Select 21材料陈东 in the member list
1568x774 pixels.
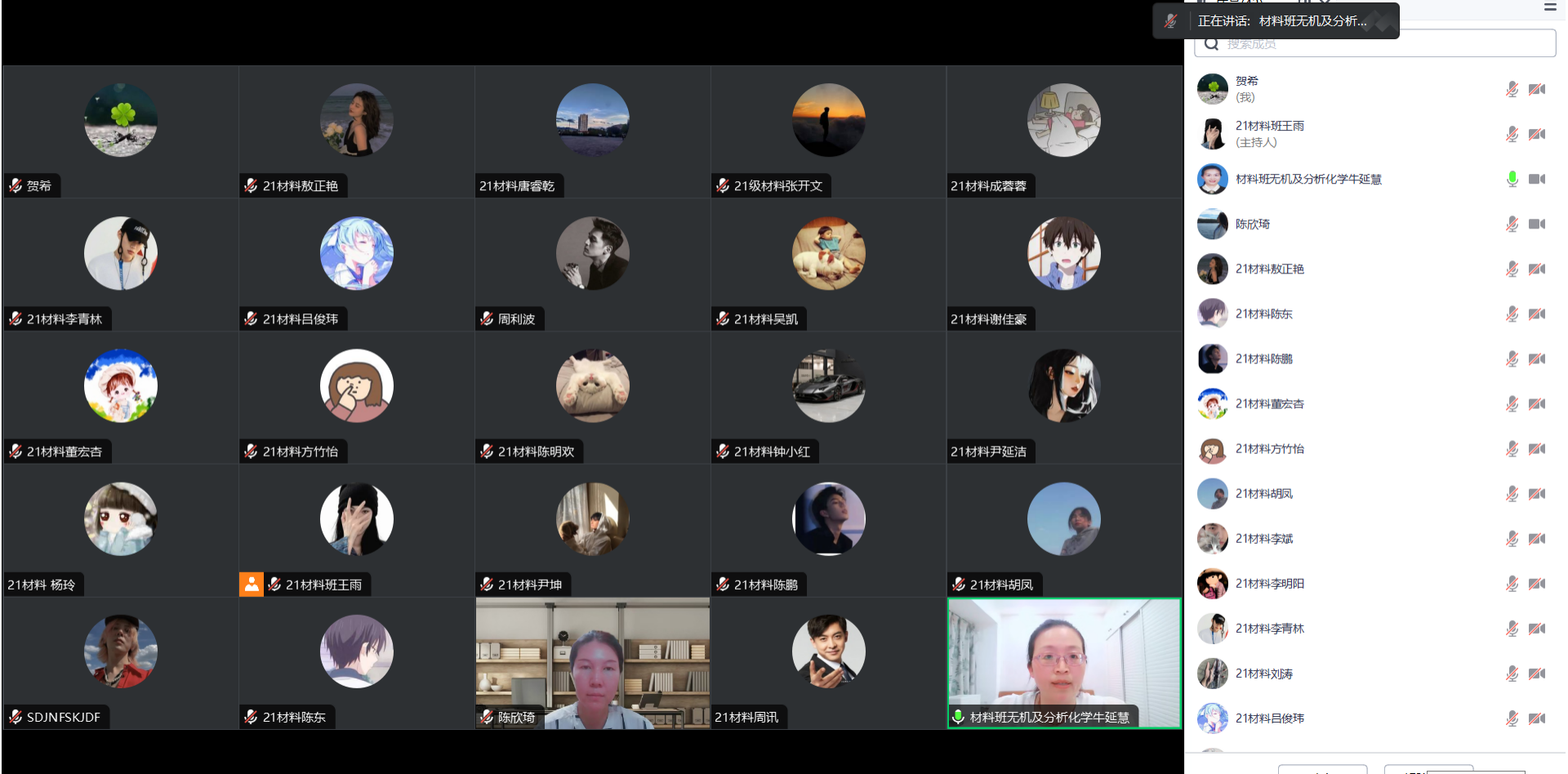pos(1263,314)
